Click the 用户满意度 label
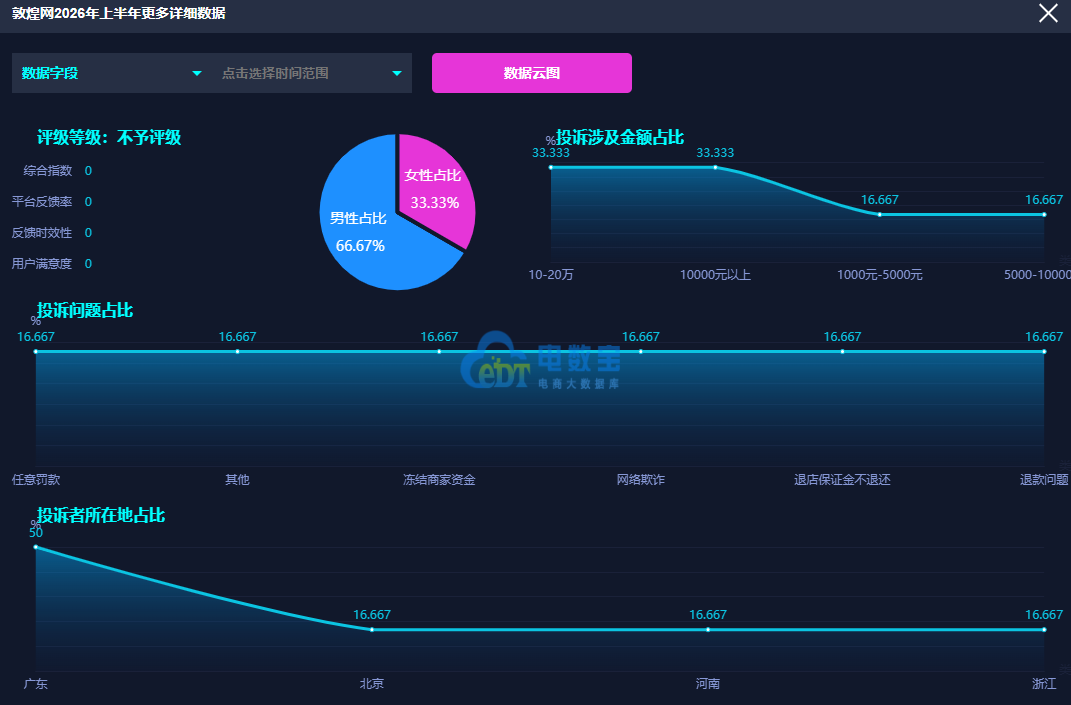 pos(42,264)
